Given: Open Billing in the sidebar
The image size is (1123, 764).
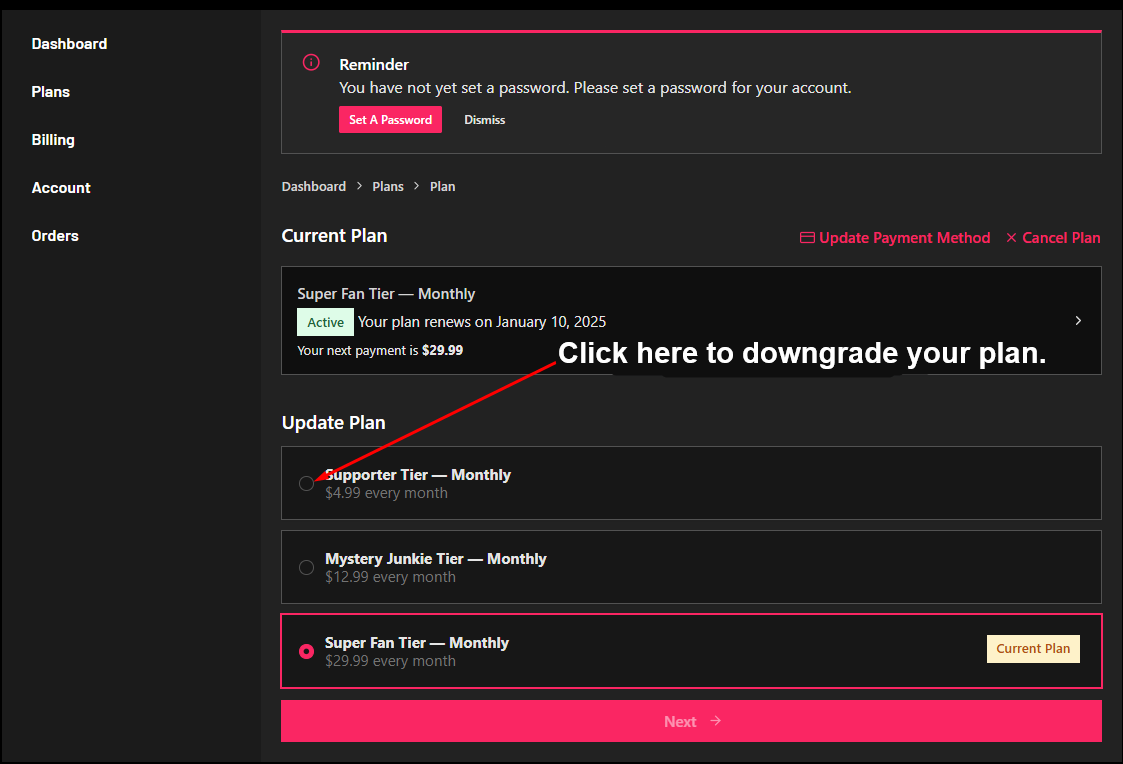Looking at the screenshot, I should click(x=53, y=140).
